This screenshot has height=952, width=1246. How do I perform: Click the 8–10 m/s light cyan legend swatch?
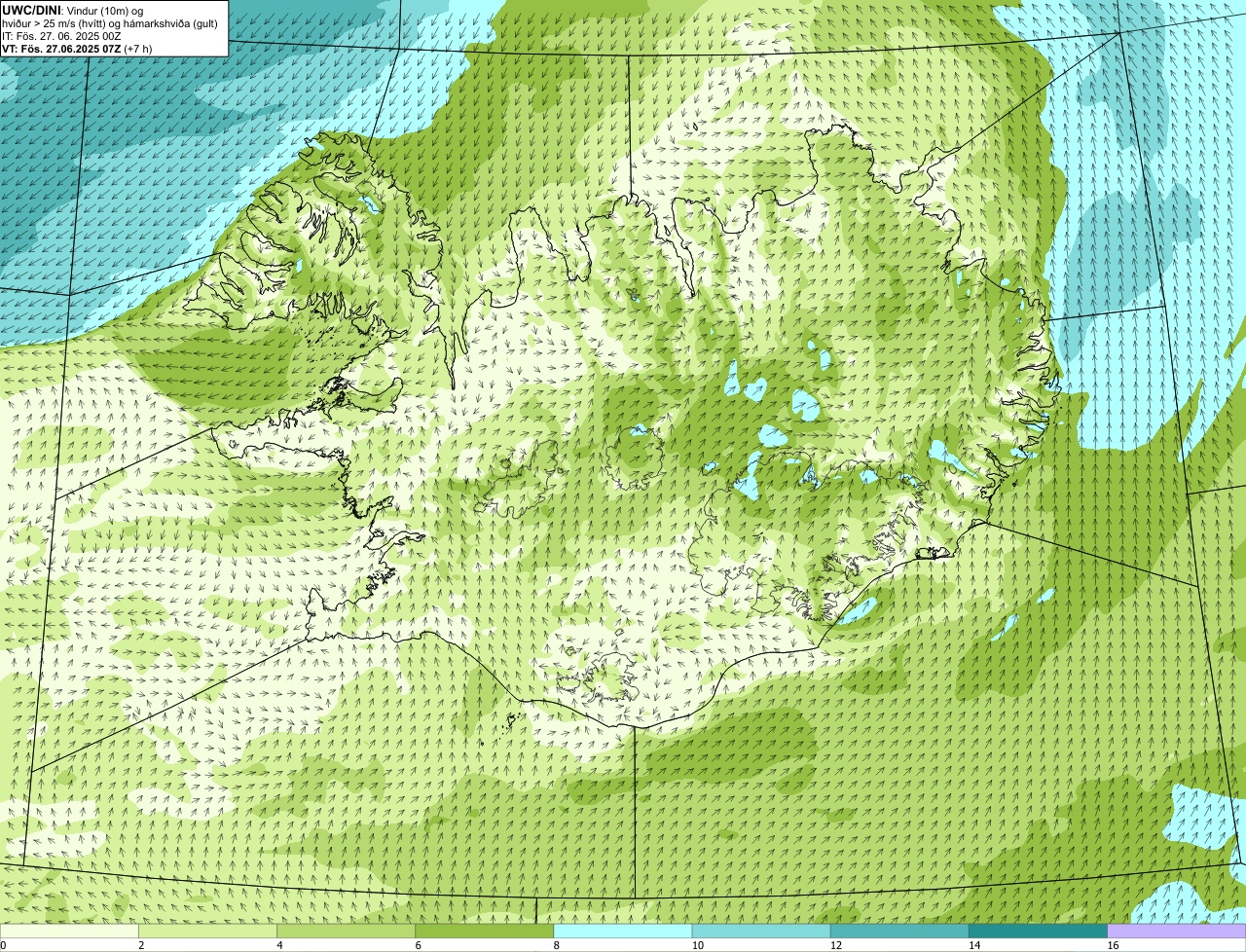click(623, 931)
